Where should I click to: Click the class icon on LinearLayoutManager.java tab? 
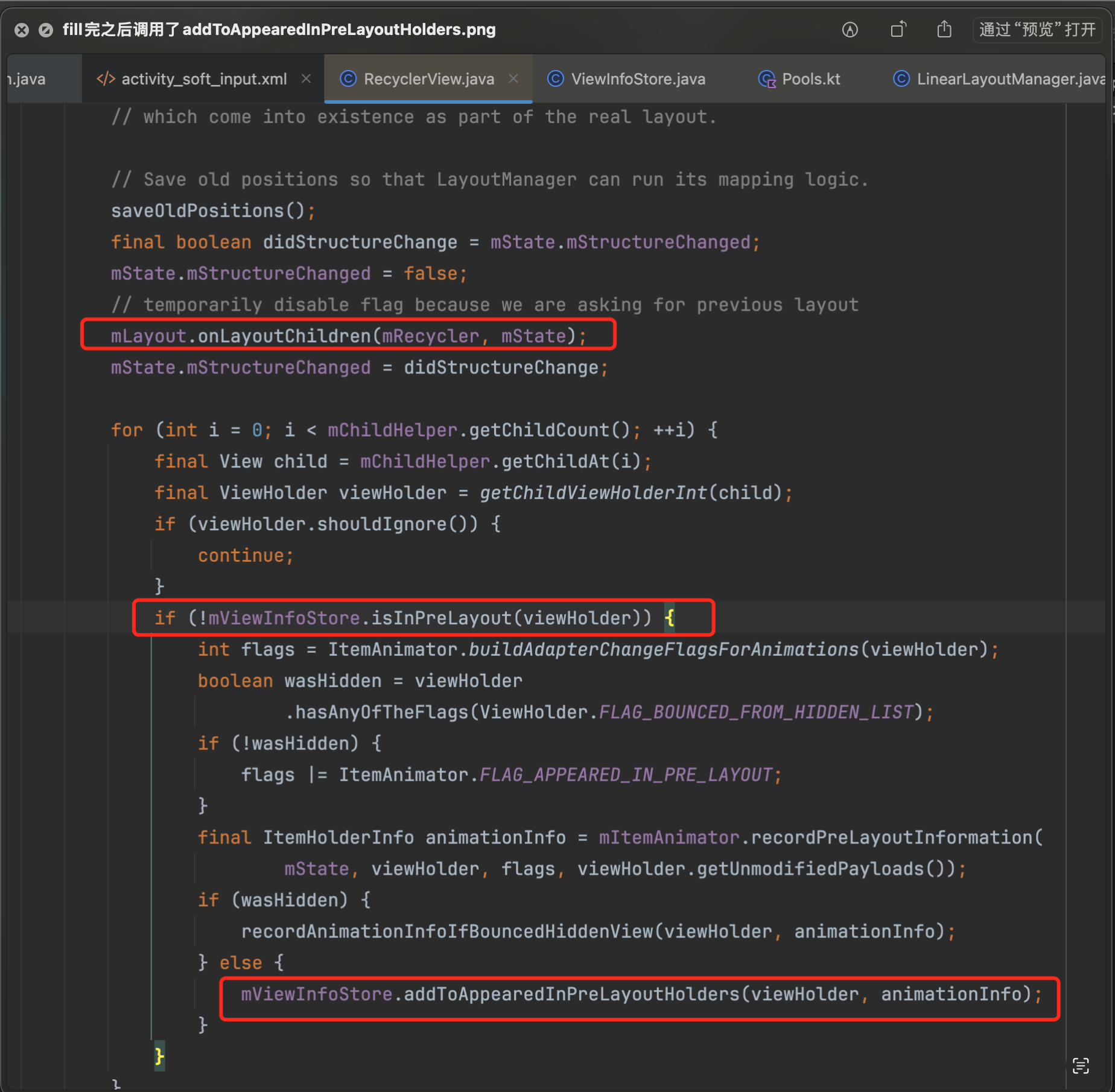tap(901, 79)
